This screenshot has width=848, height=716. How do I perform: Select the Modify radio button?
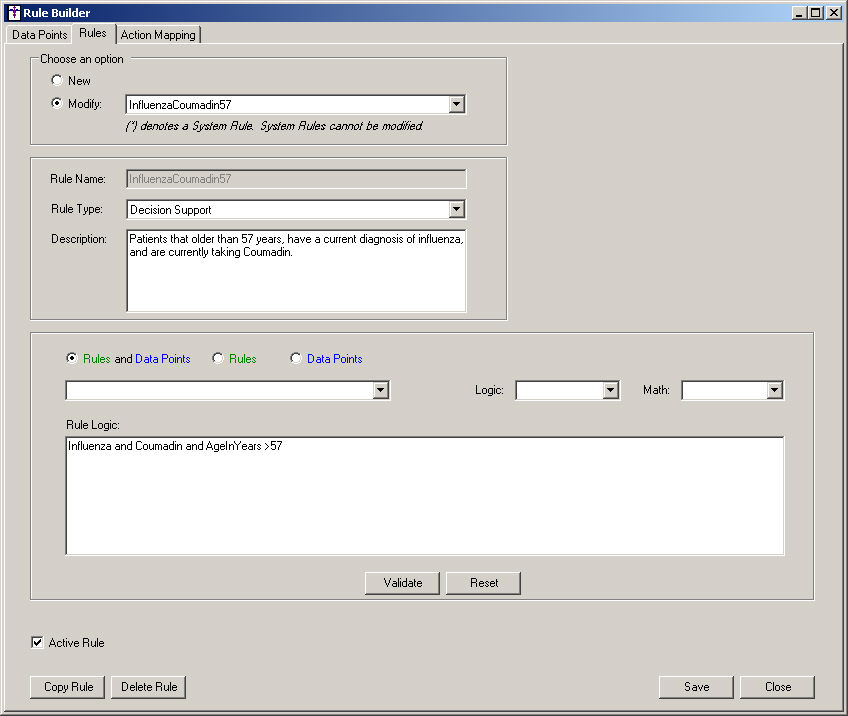(57, 104)
